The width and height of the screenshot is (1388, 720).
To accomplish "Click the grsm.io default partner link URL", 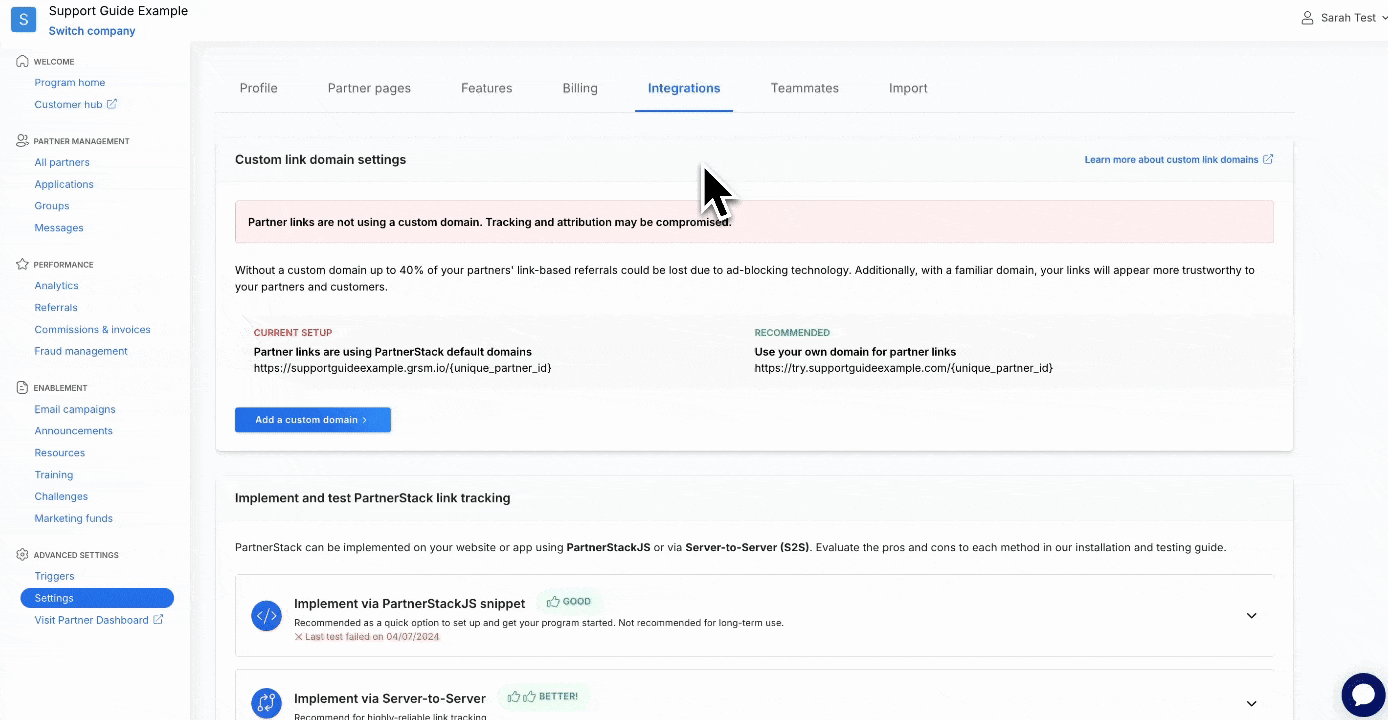I will pos(403,368).
